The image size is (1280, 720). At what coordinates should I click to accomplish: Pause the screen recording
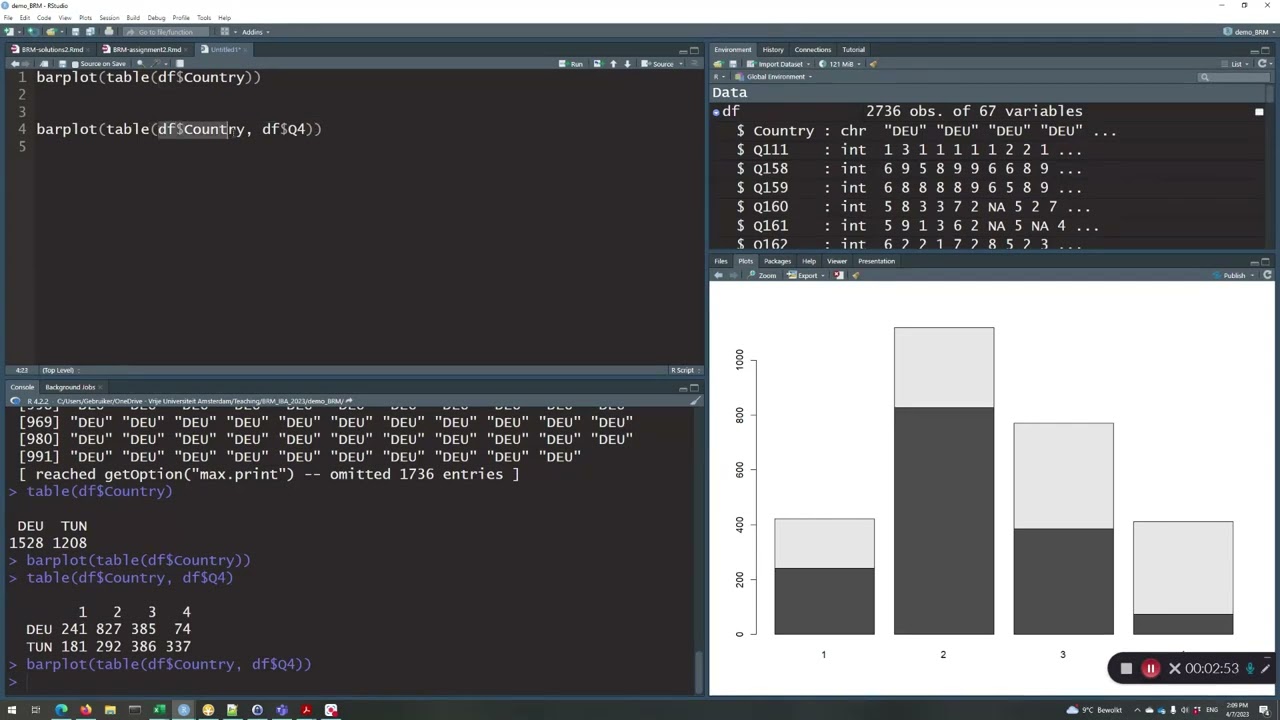click(x=1151, y=668)
